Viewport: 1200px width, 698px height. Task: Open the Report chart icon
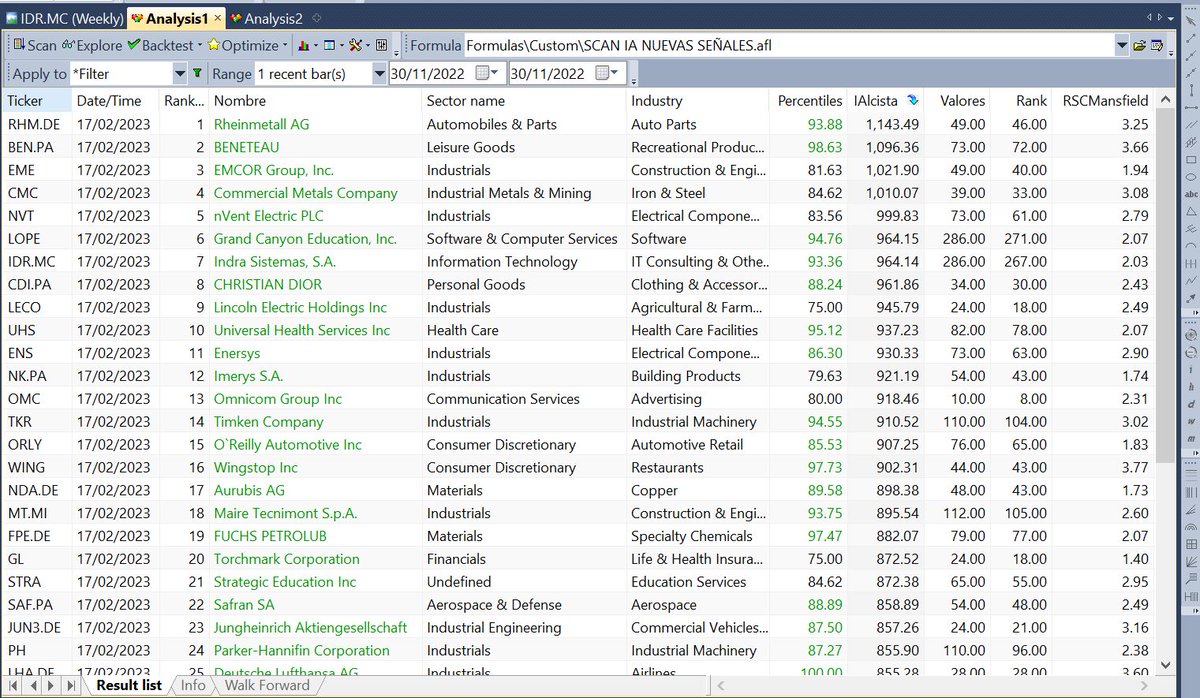pyautogui.click(x=304, y=45)
